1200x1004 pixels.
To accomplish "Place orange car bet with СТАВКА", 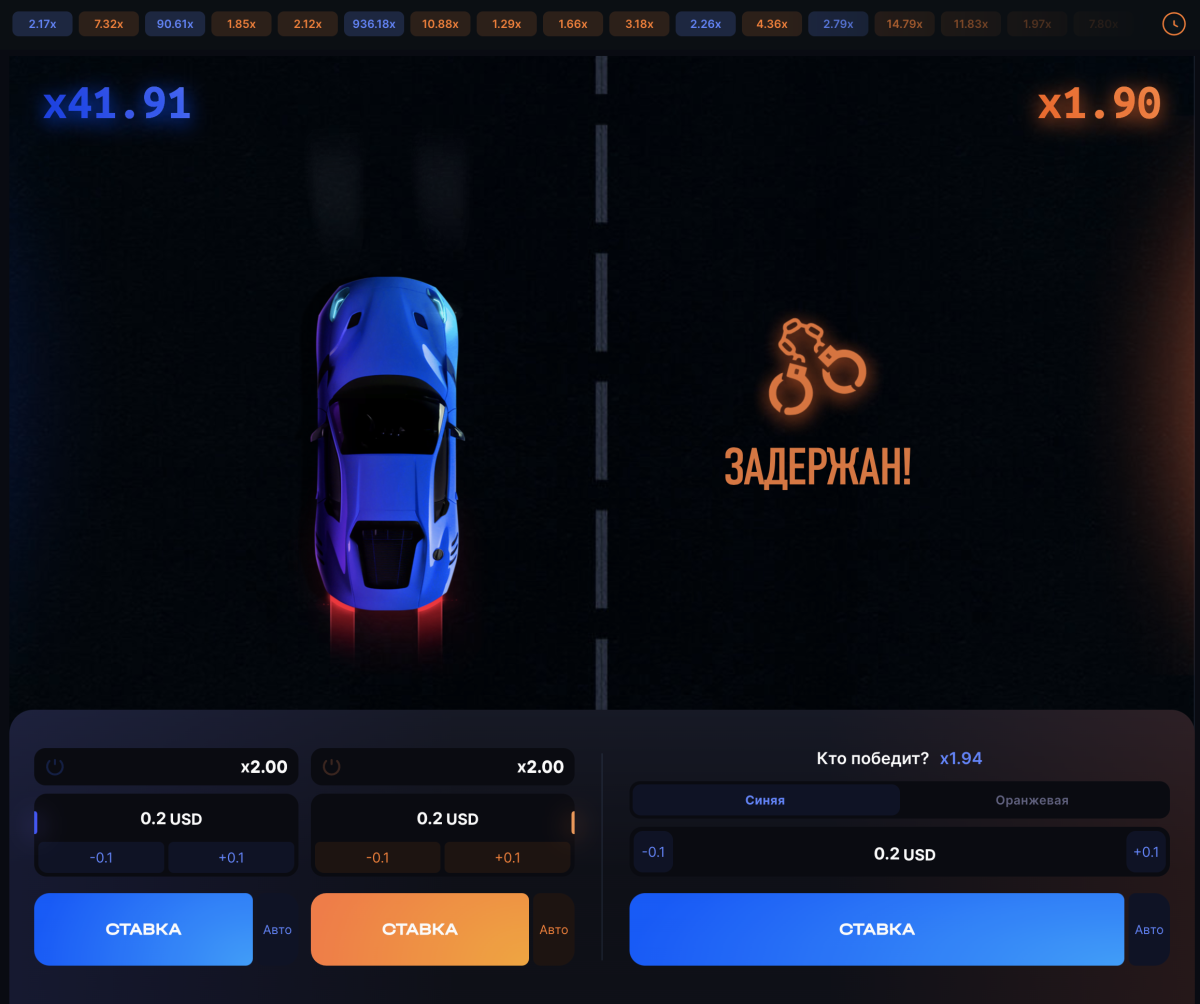I will click(420, 929).
